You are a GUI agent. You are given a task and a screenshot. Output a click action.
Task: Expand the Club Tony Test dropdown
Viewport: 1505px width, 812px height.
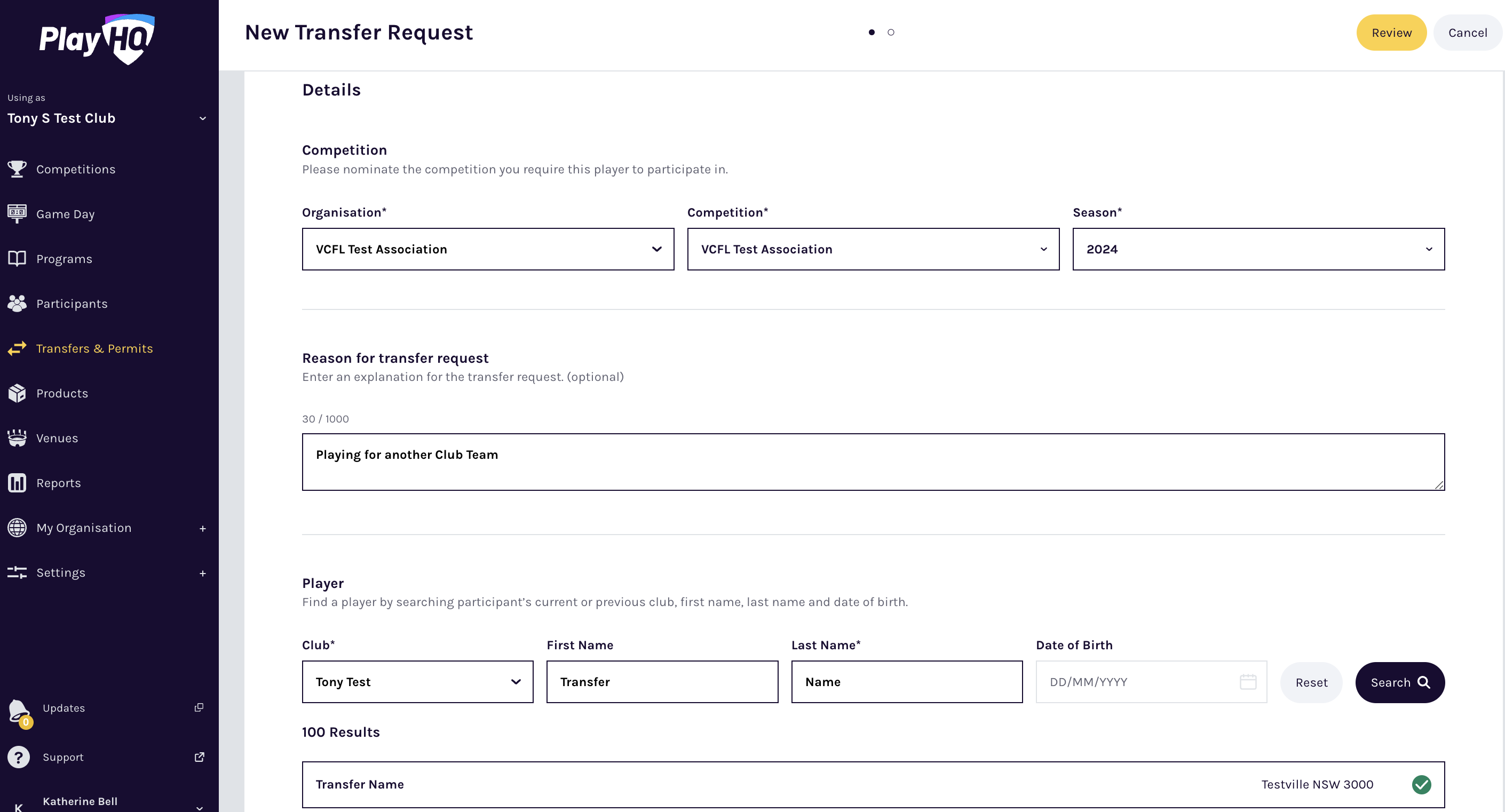coord(417,682)
